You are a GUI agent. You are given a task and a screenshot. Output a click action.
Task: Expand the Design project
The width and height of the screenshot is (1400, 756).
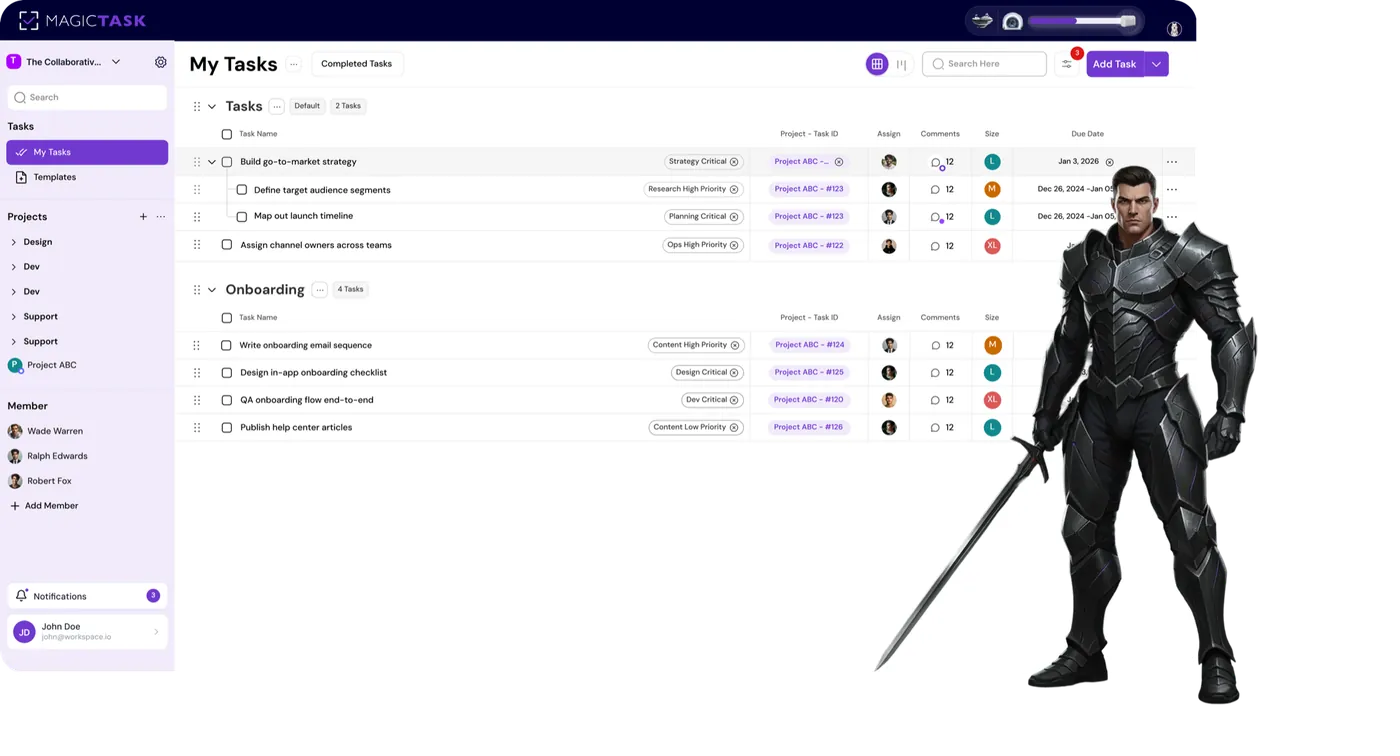pos(14,242)
